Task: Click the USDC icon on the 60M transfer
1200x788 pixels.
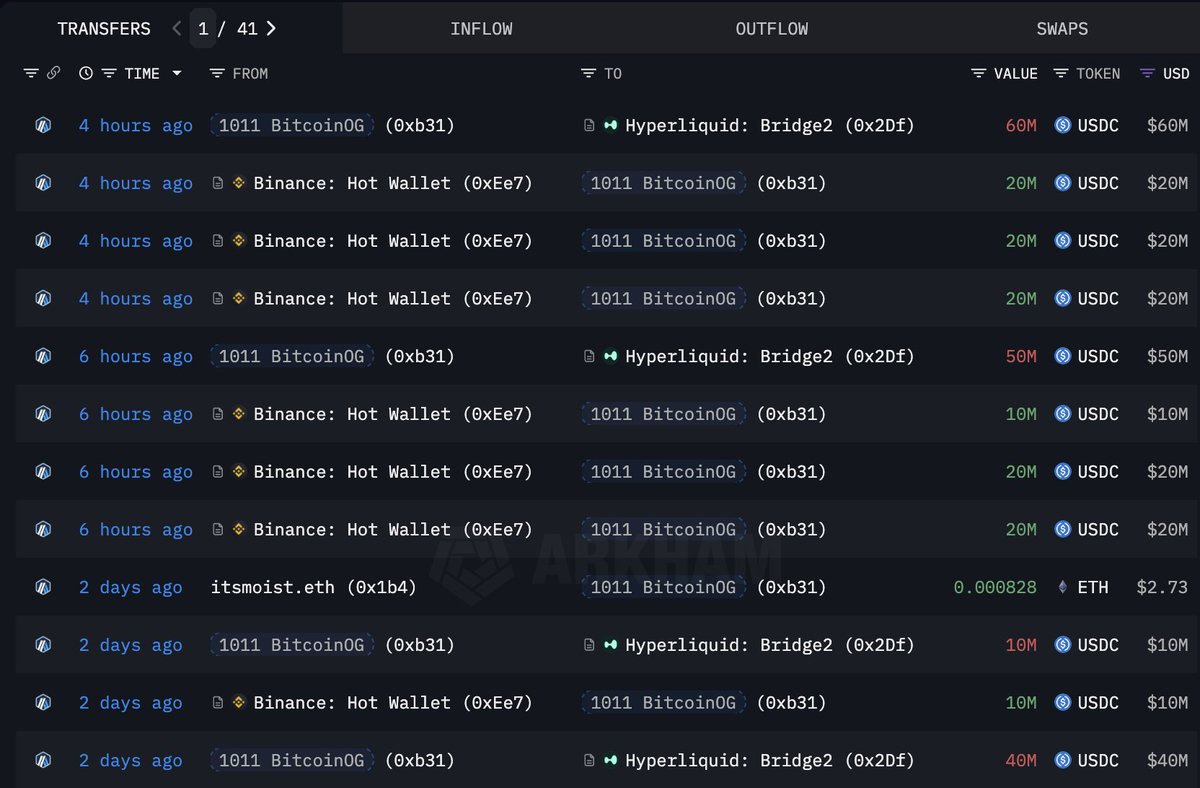Action: [1063, 125]
